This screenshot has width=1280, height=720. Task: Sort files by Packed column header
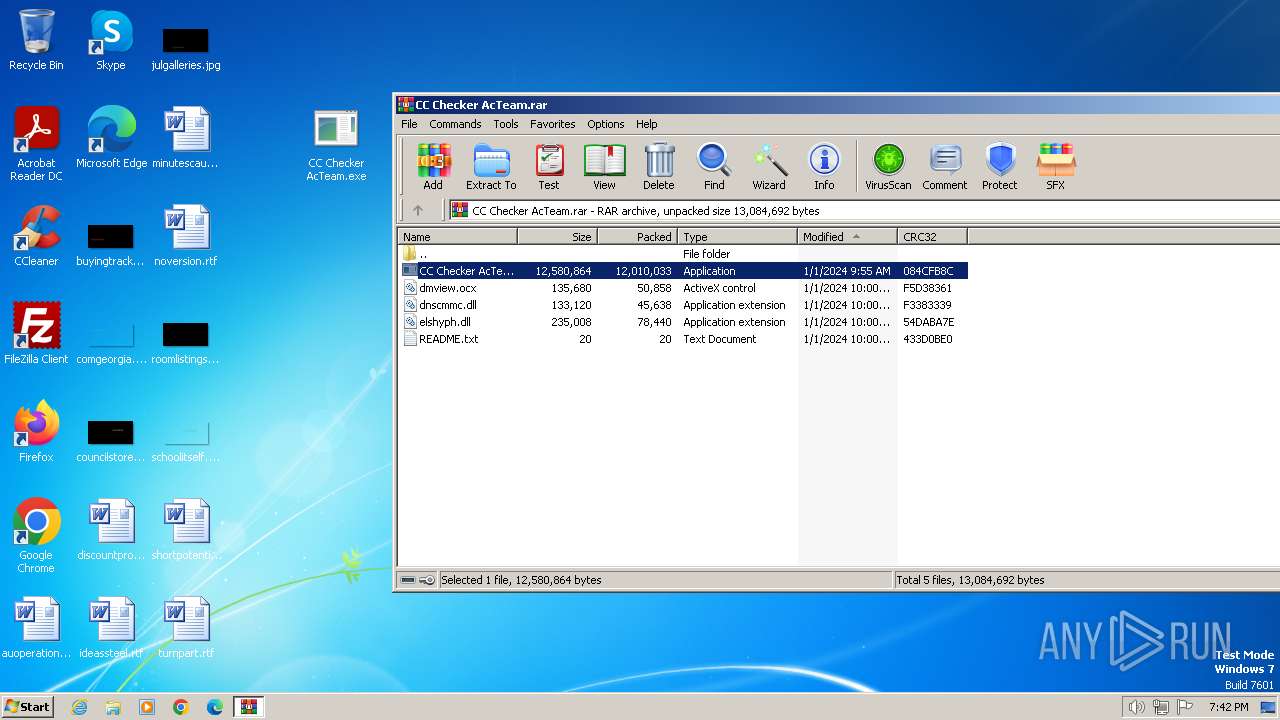point(638,237)
